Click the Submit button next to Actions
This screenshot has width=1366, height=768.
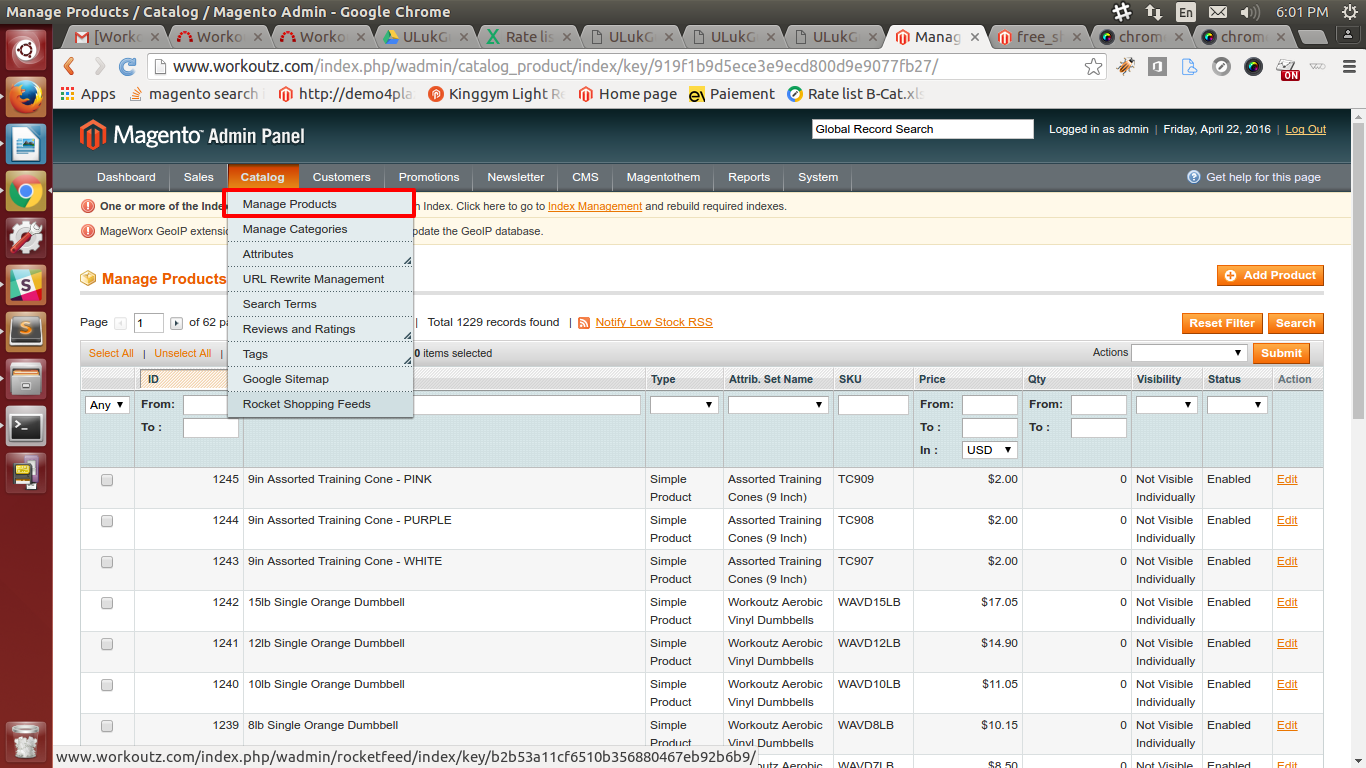[x=1281, y=353]
